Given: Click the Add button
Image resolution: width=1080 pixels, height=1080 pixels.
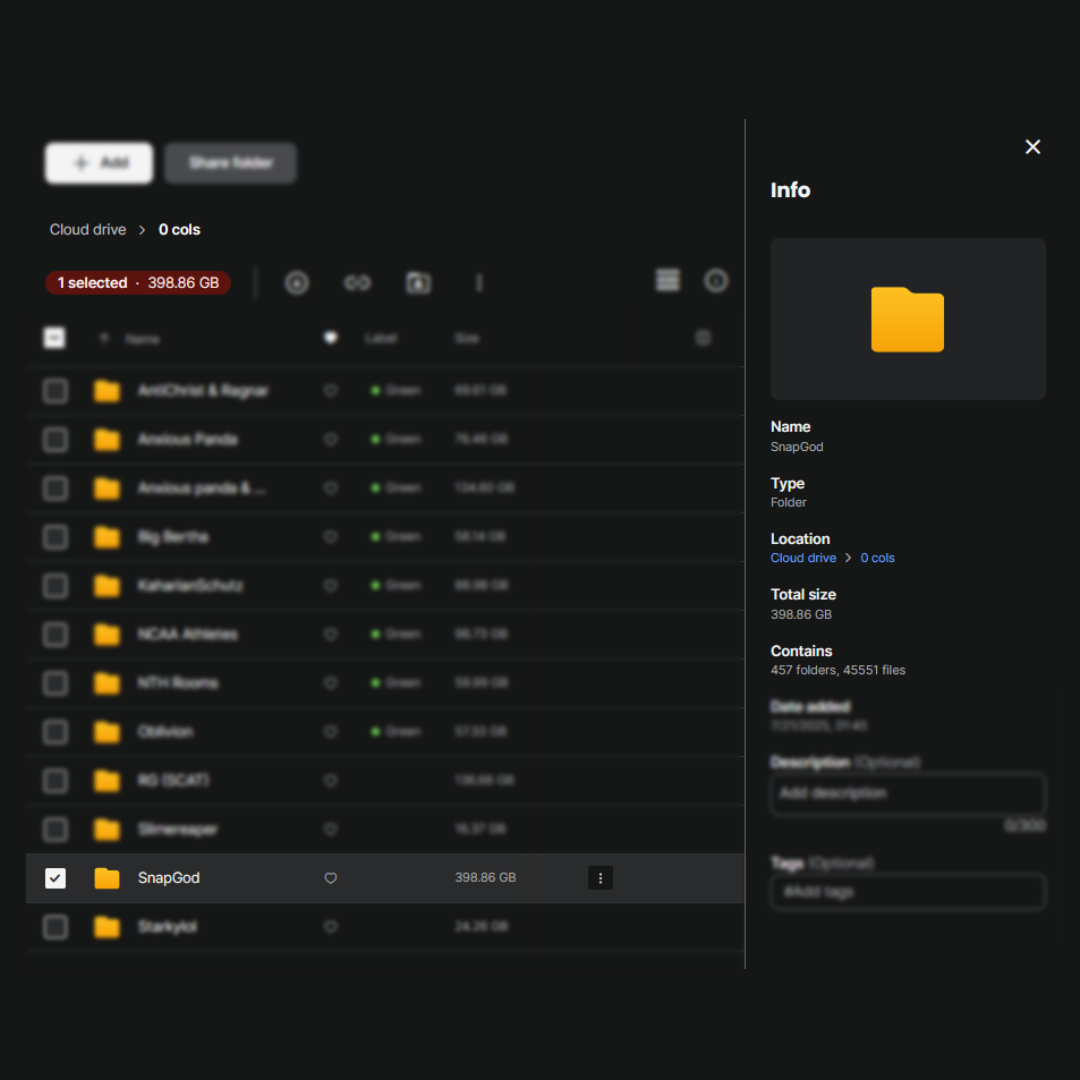Looking at the screenshot, I should 99,163.
